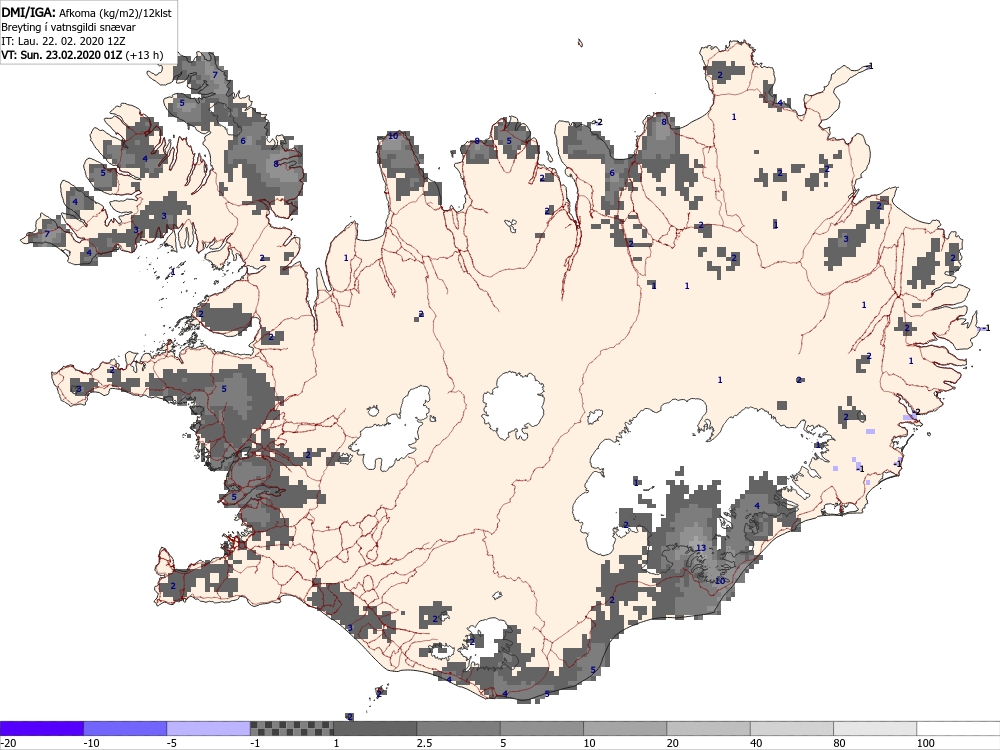Click the "13" snow value label on the map
Viewport: 1000px width, 750px height.
click(701, 548)
